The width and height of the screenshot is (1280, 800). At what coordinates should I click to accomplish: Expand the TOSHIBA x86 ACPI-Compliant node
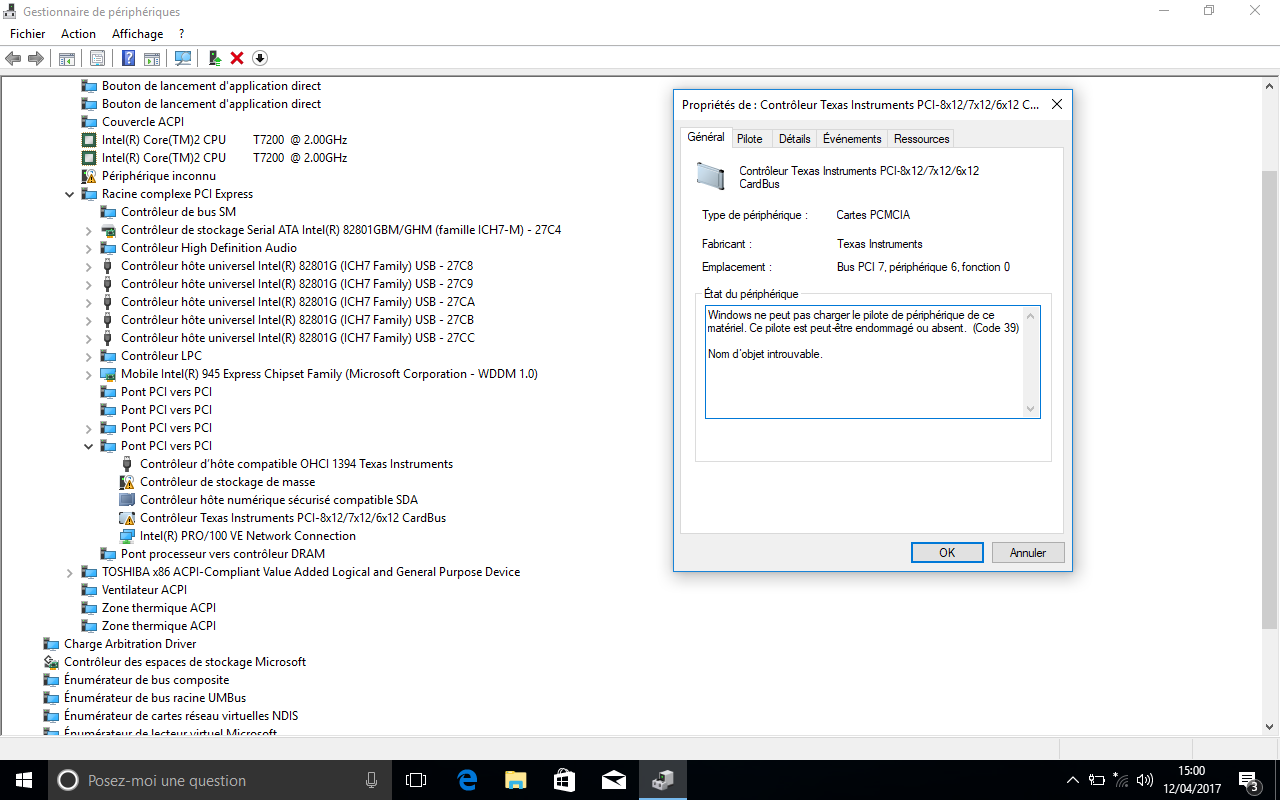click(x=70, y=572)
